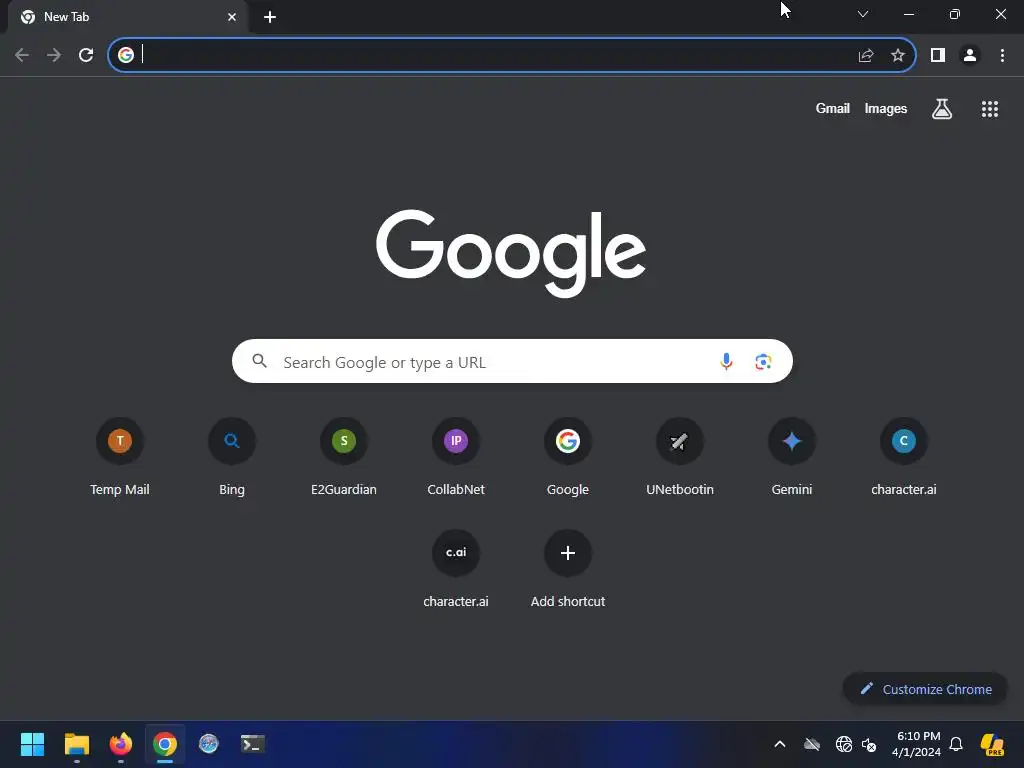Start a voice search with the microphone

[x=726, y=361]
